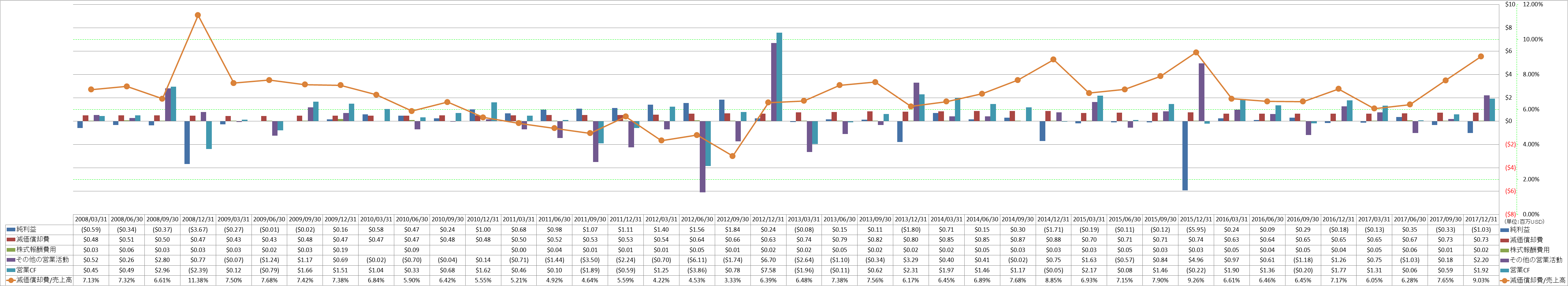1568x286 pixels.
Task: Click the purple bar dropping lowest at 2012/06/30
Action: pos(702,156)
